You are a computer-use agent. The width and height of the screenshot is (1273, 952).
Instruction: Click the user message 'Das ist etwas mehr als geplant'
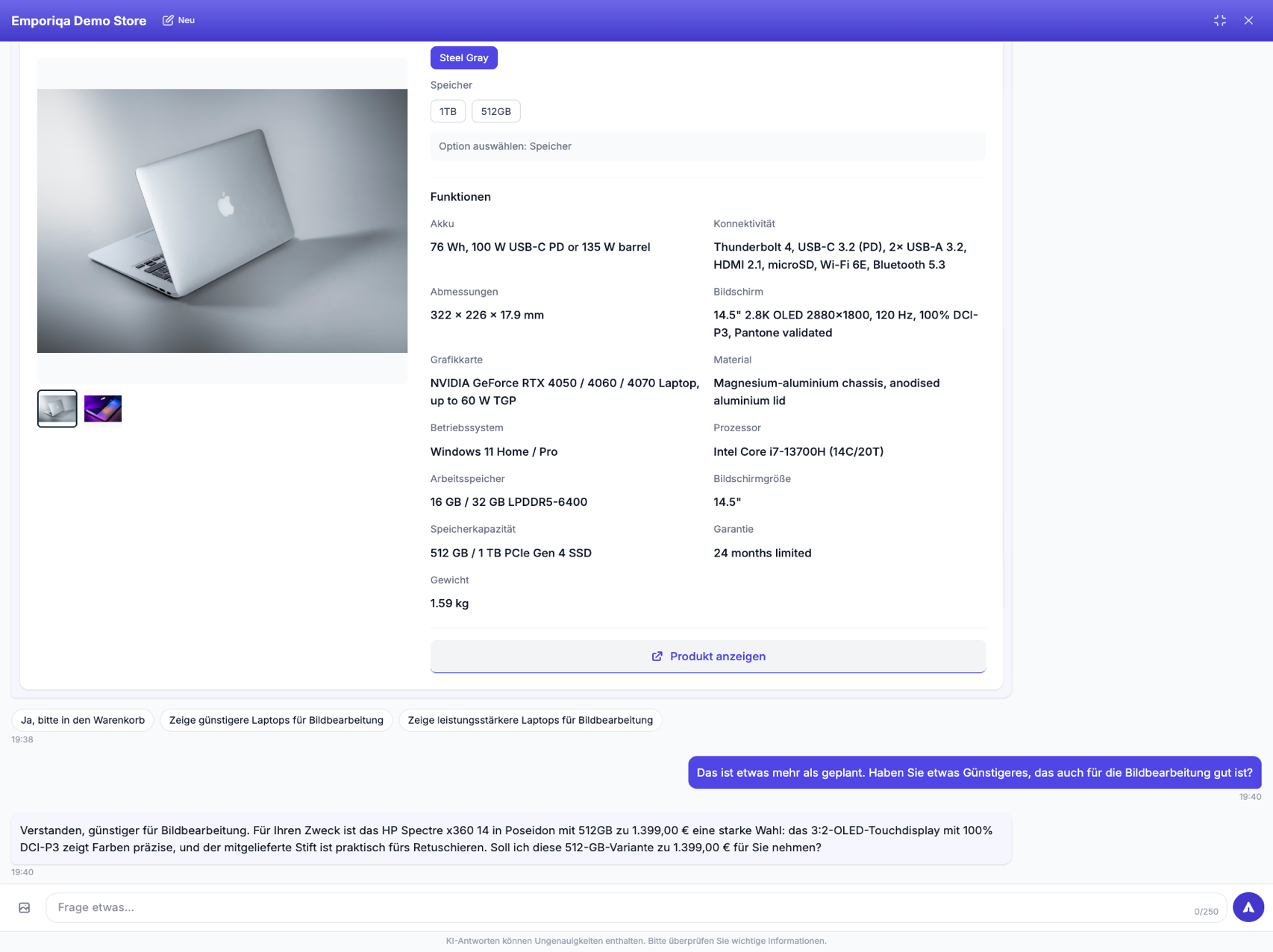[x=975, y=773]
